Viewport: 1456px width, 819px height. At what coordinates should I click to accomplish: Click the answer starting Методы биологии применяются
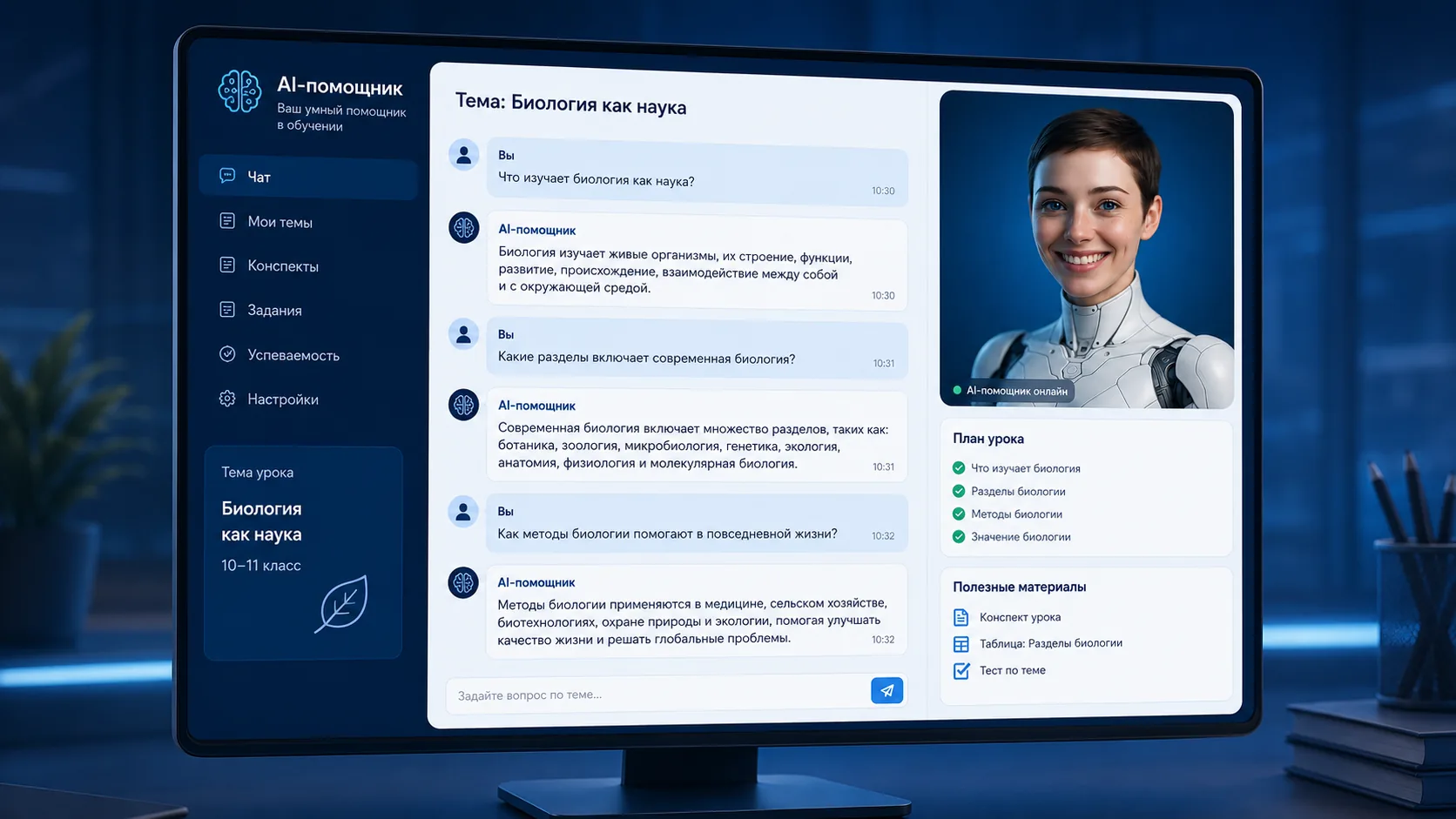click(x=697, y=611)
